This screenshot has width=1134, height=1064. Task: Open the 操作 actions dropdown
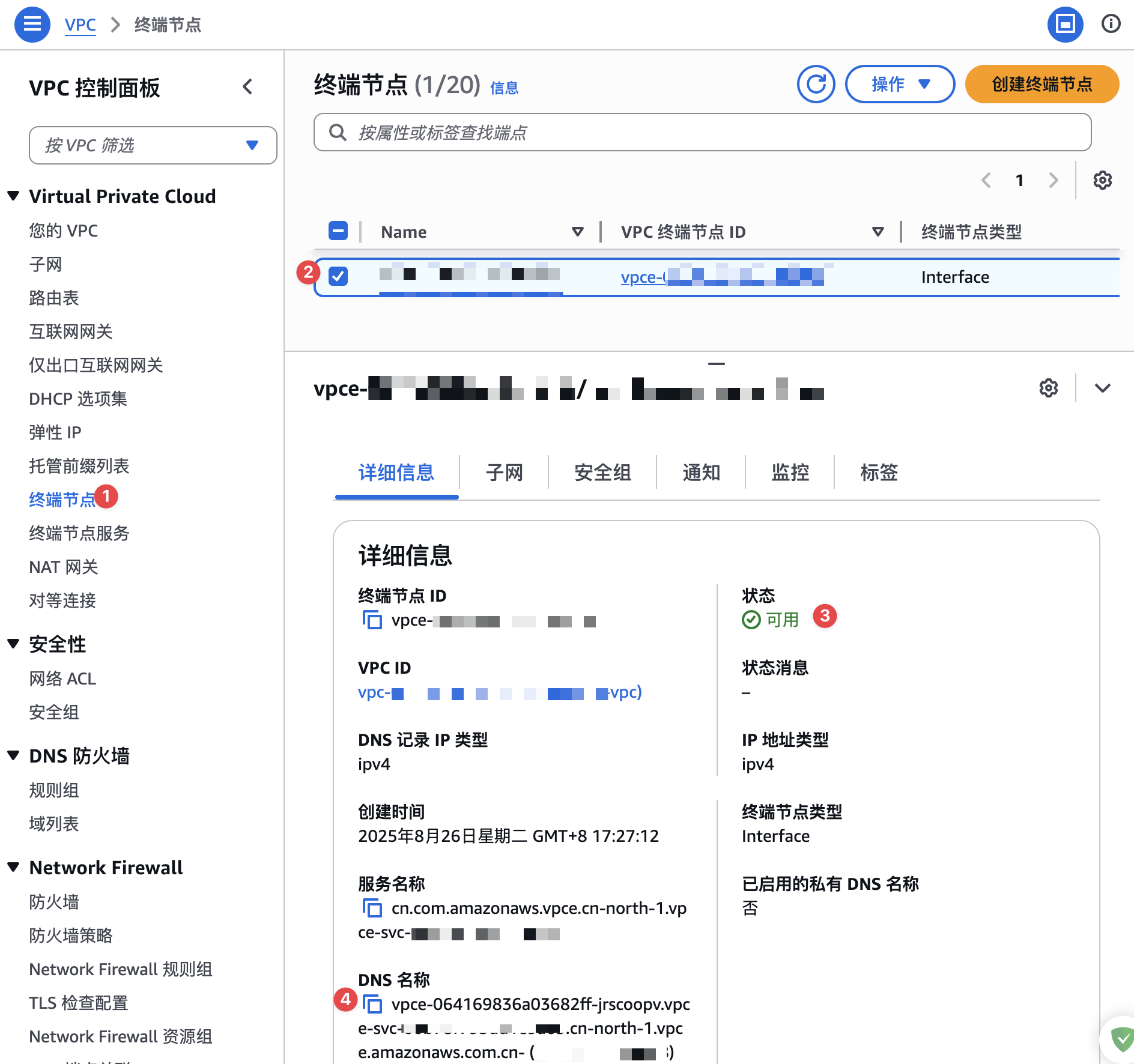900,84
